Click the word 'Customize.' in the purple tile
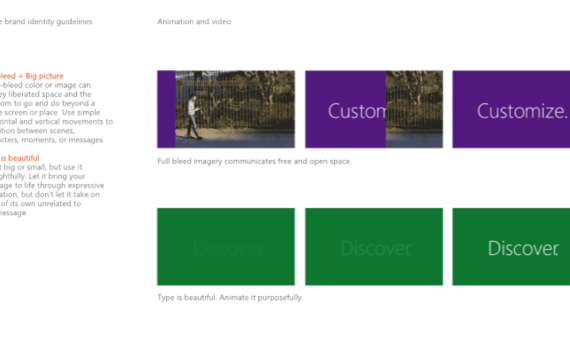 [x=522, y=111]
